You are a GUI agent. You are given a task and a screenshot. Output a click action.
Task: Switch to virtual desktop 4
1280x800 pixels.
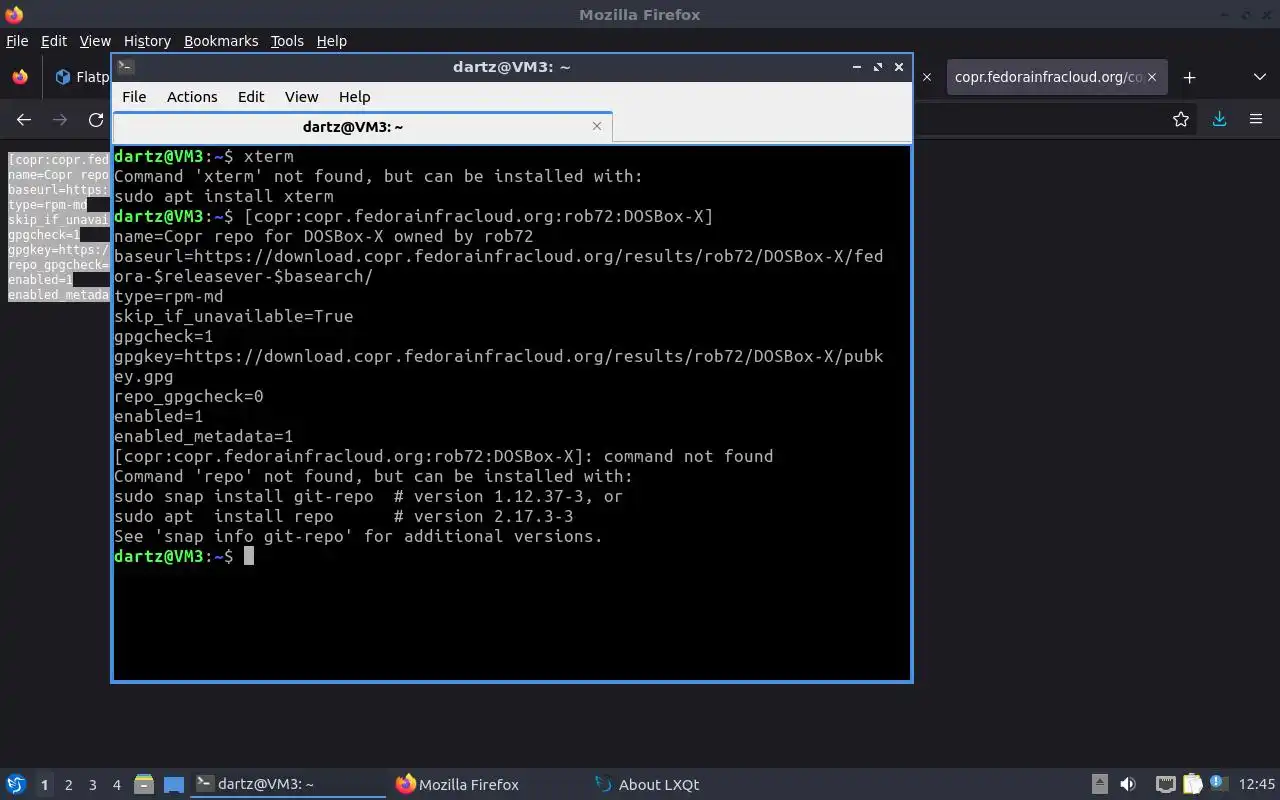[x=116, y=785]
